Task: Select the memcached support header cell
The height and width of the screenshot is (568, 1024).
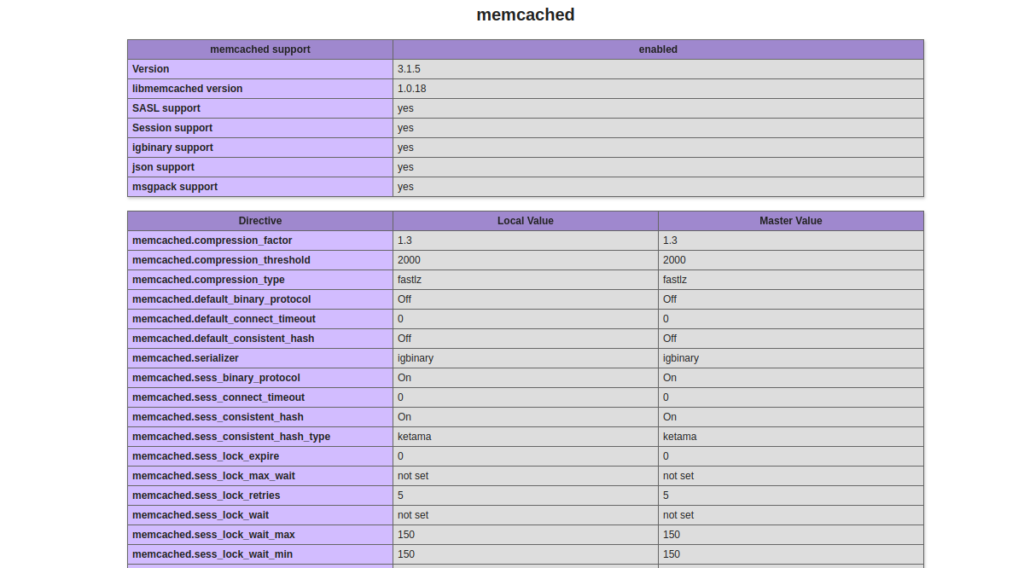Action: 260,50
